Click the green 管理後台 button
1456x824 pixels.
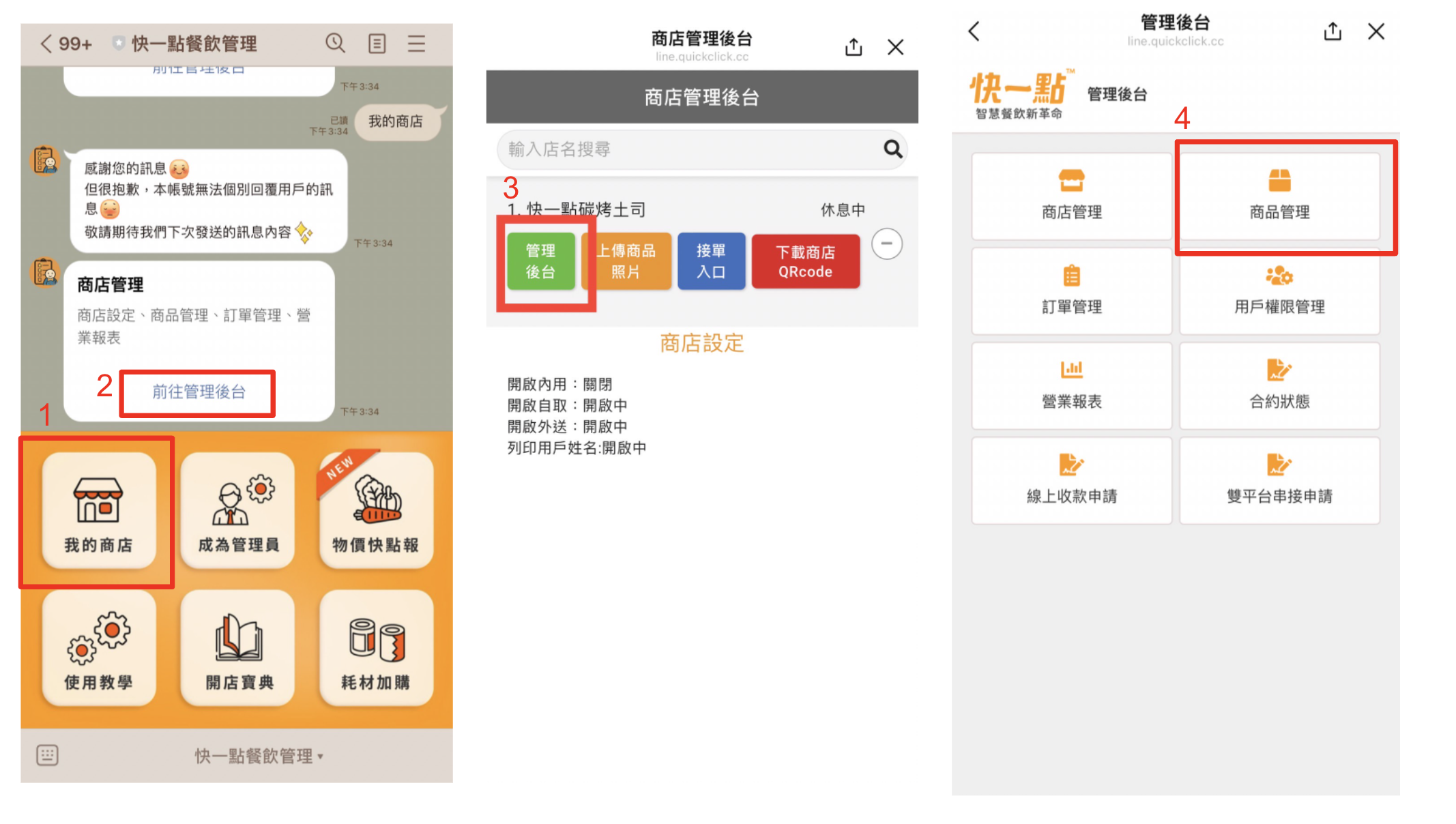pos(540,261)
